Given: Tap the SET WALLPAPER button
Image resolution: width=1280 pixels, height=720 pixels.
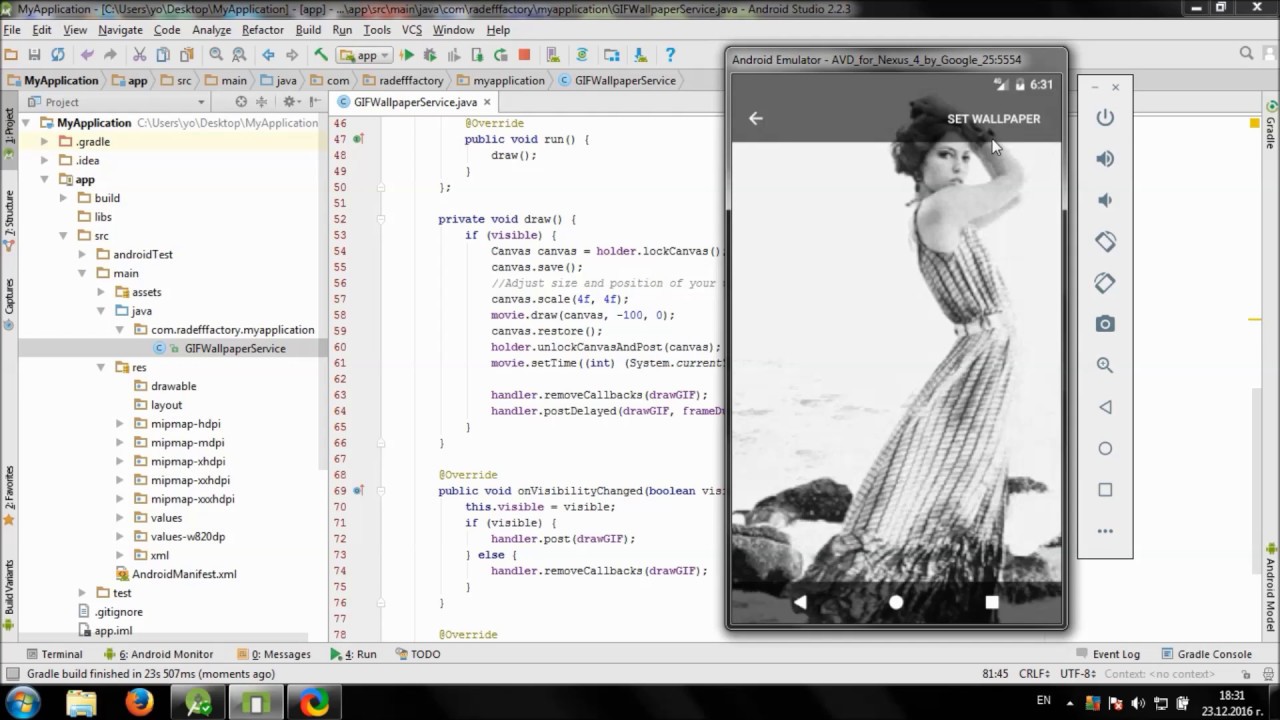Looking at the screenshot, I should (x=993, y=118).
